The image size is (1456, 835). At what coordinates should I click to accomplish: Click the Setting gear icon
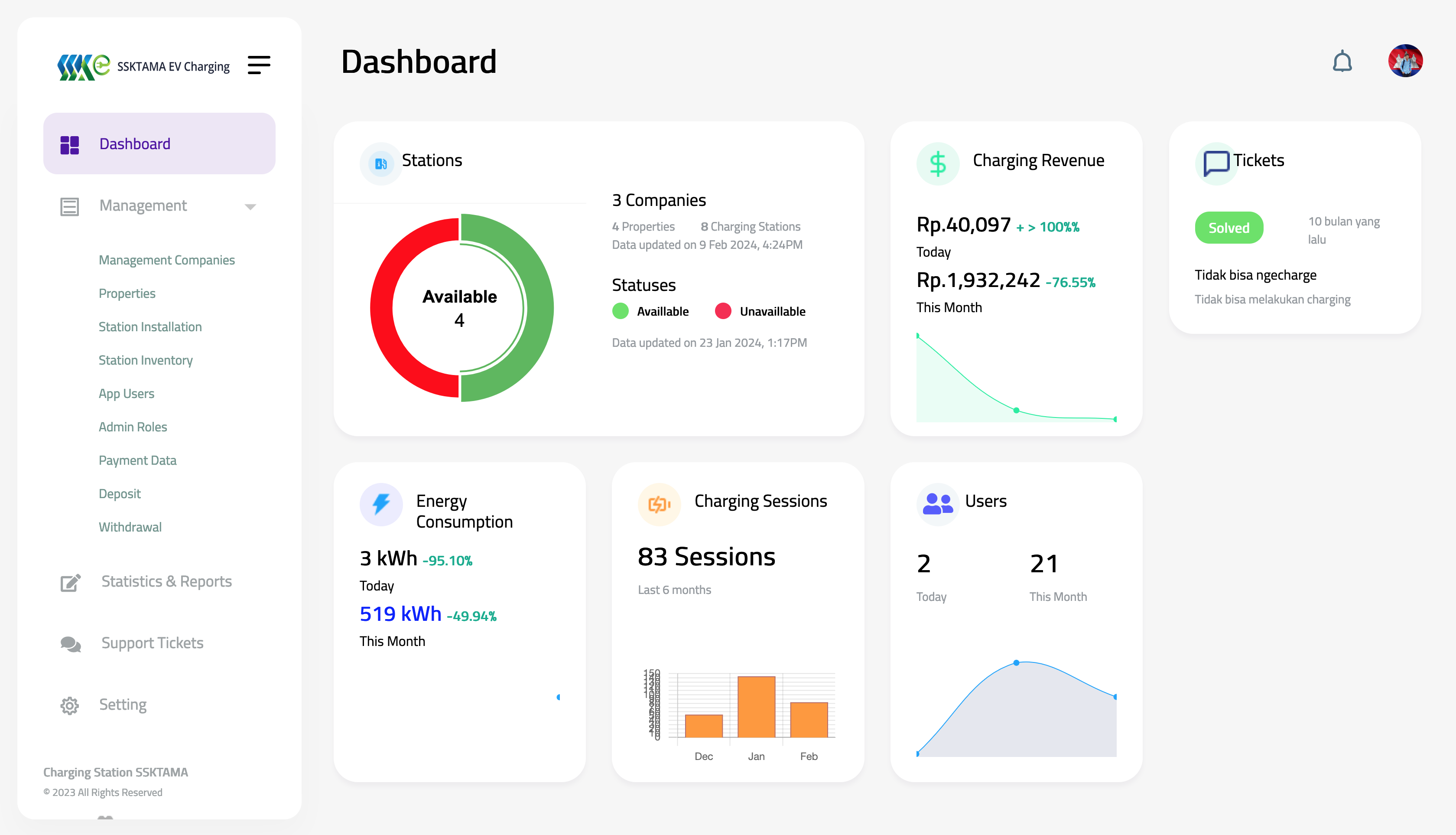tap(70, 705)
